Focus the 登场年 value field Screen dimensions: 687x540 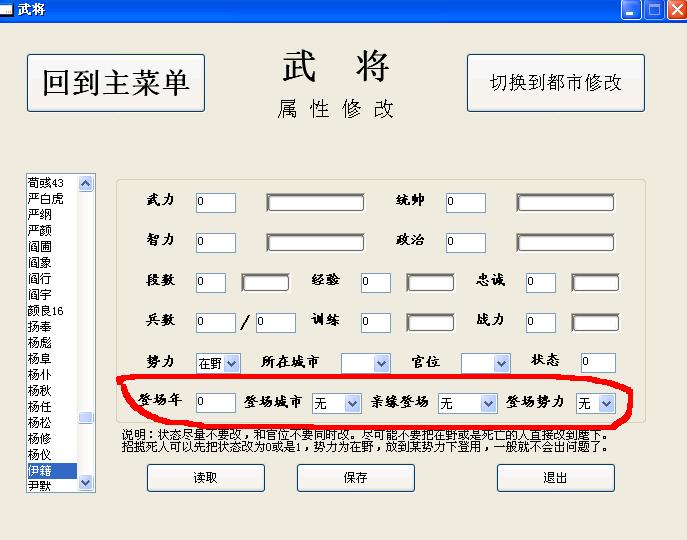(216, 403)
